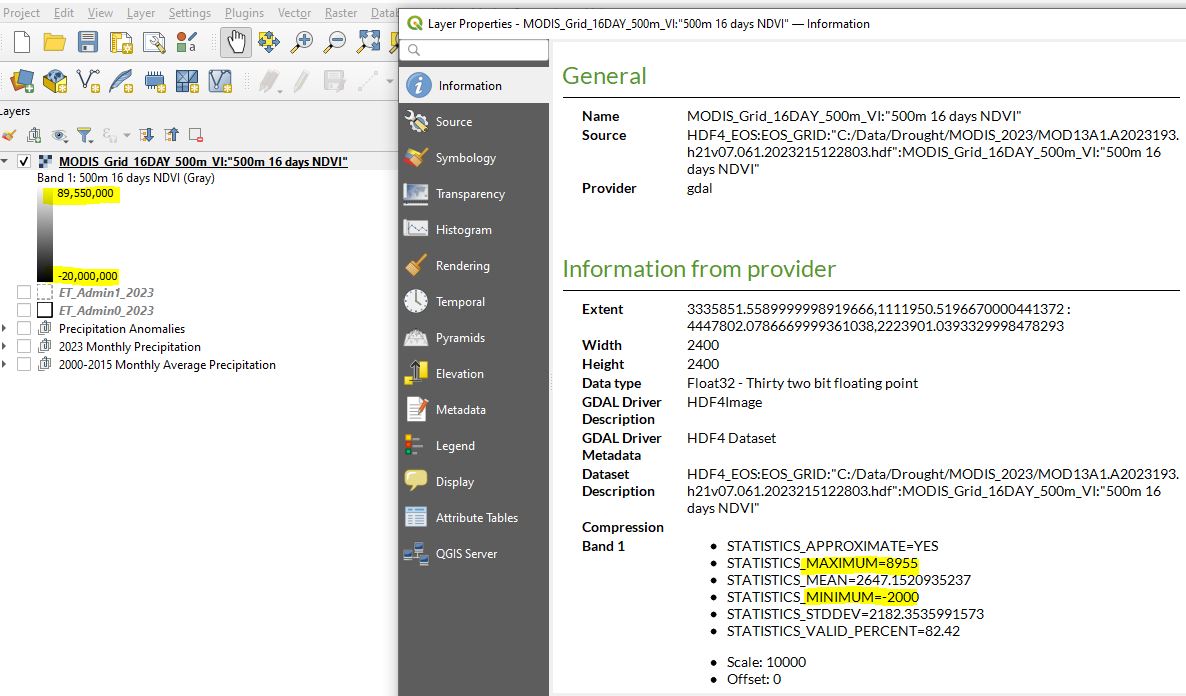Check the 2023 Monthly Precipitation group checkbox
The width and height of the screenshot is (1186, 696).
[24, 346]
